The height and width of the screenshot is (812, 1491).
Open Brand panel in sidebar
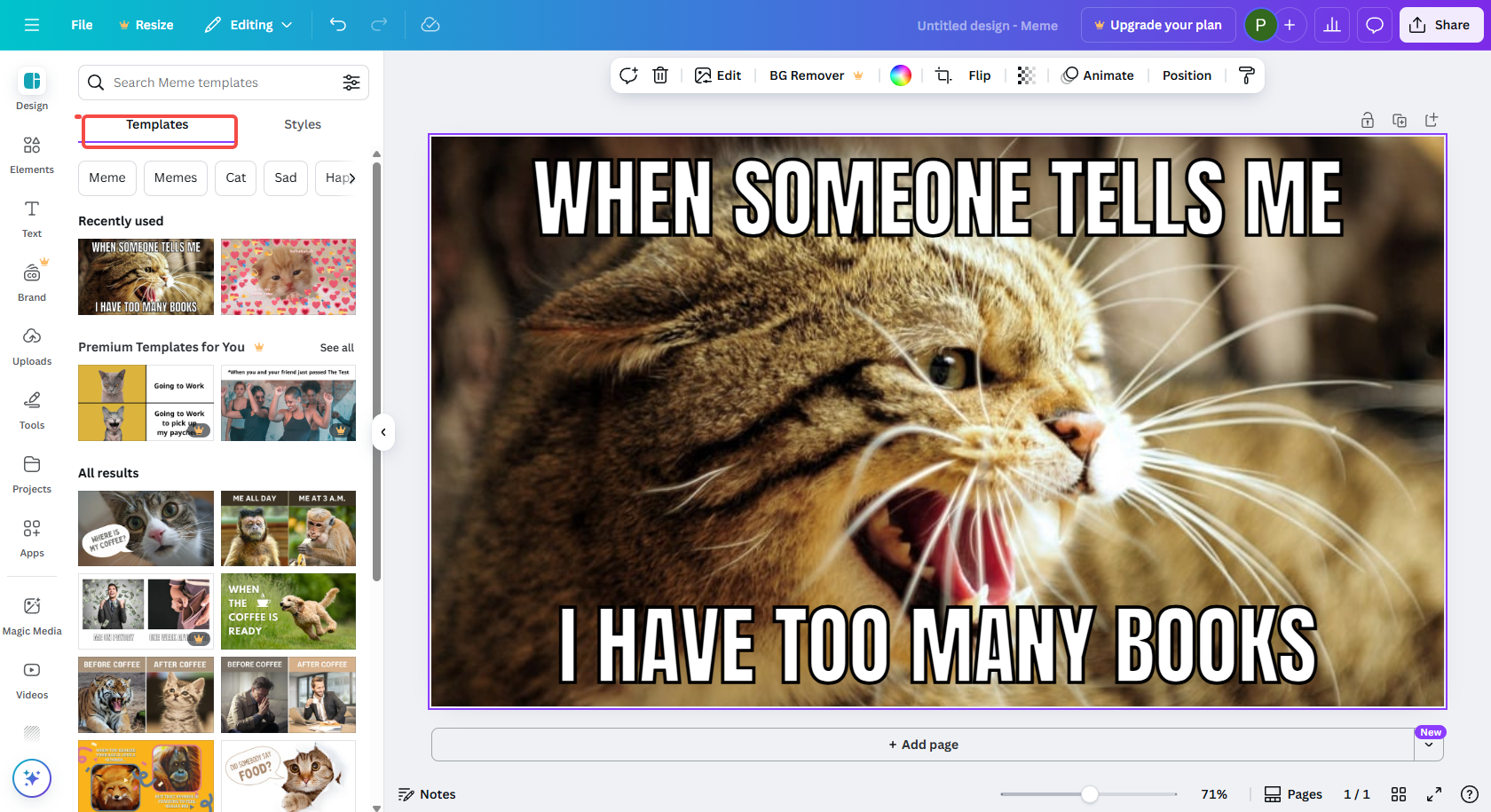32,283
